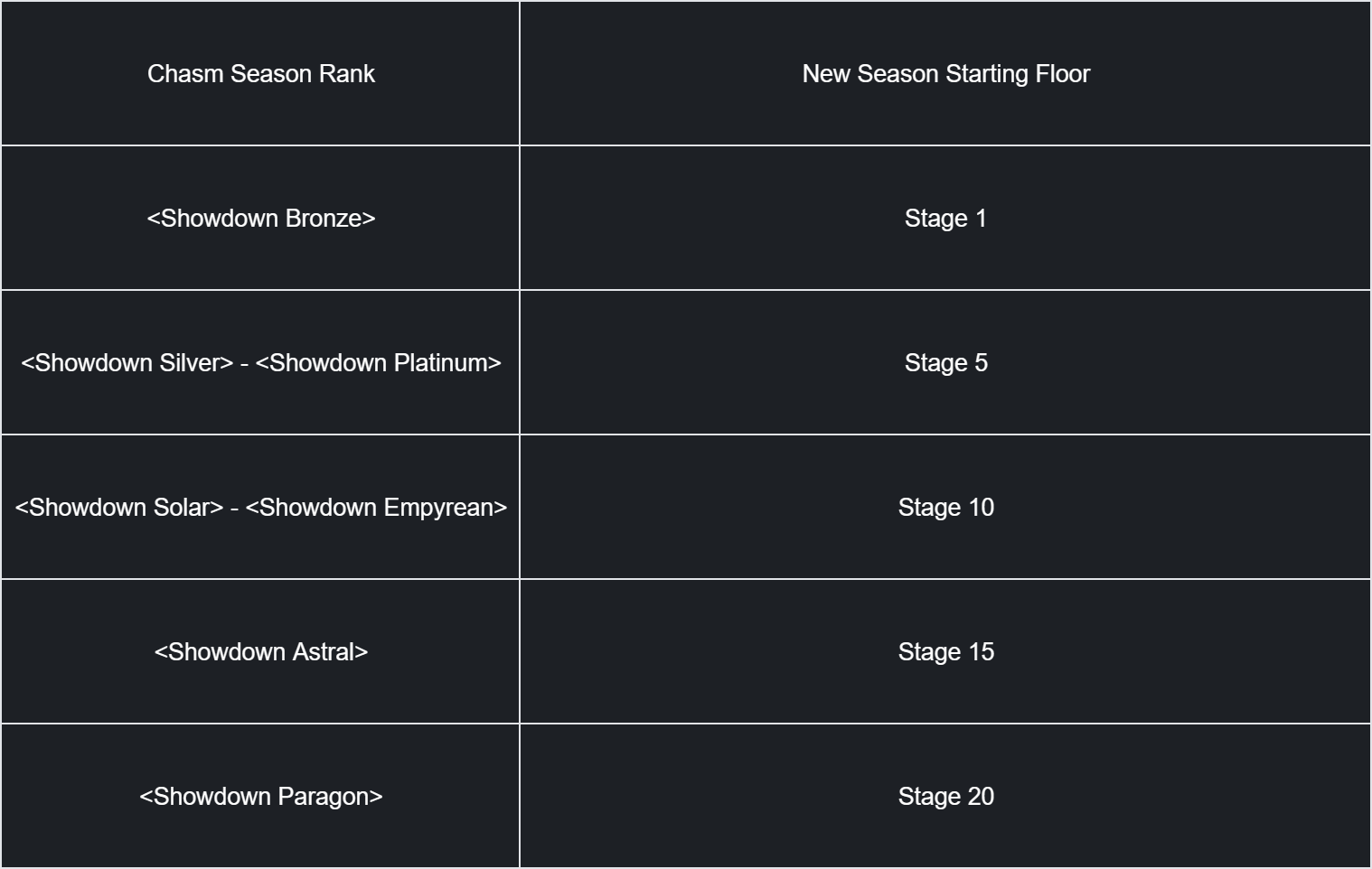Click the Showdown Paragon rank cell

click(260, 796)
